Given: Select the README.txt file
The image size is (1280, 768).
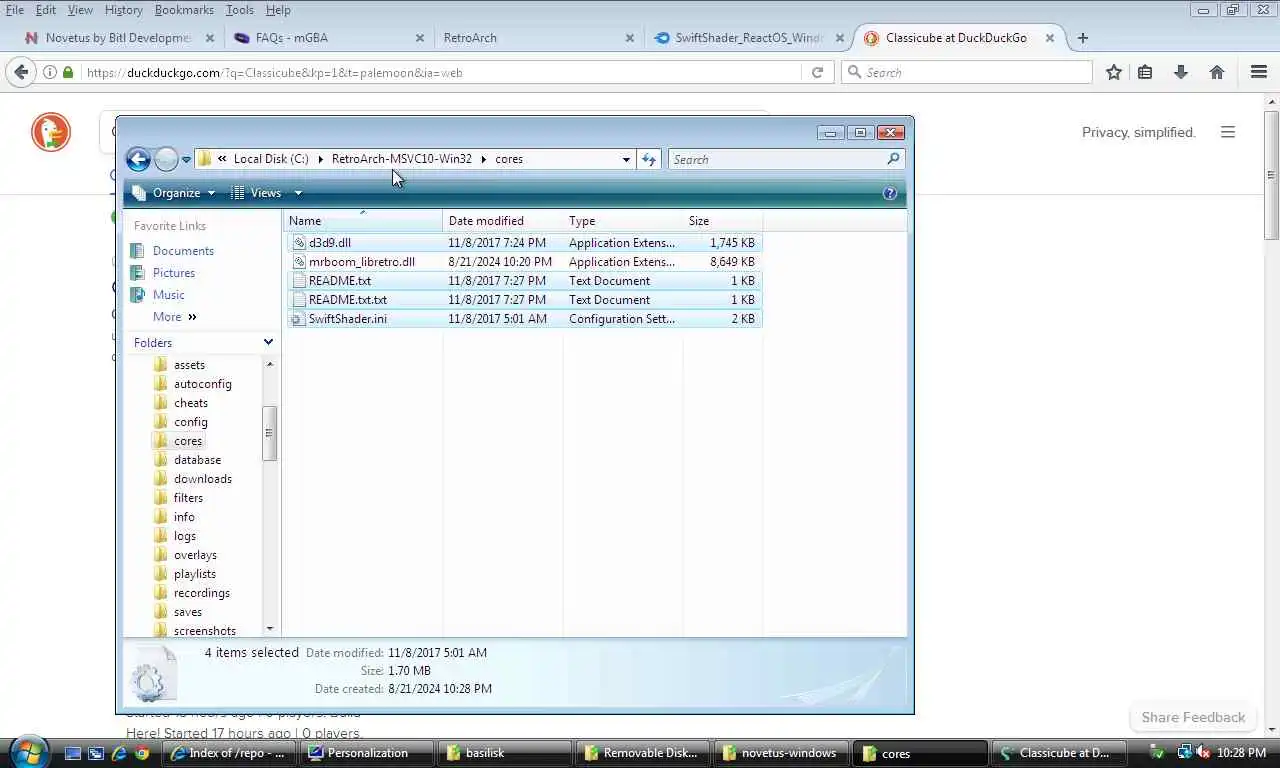Looking at the screenshot, I should pos(524,281).
